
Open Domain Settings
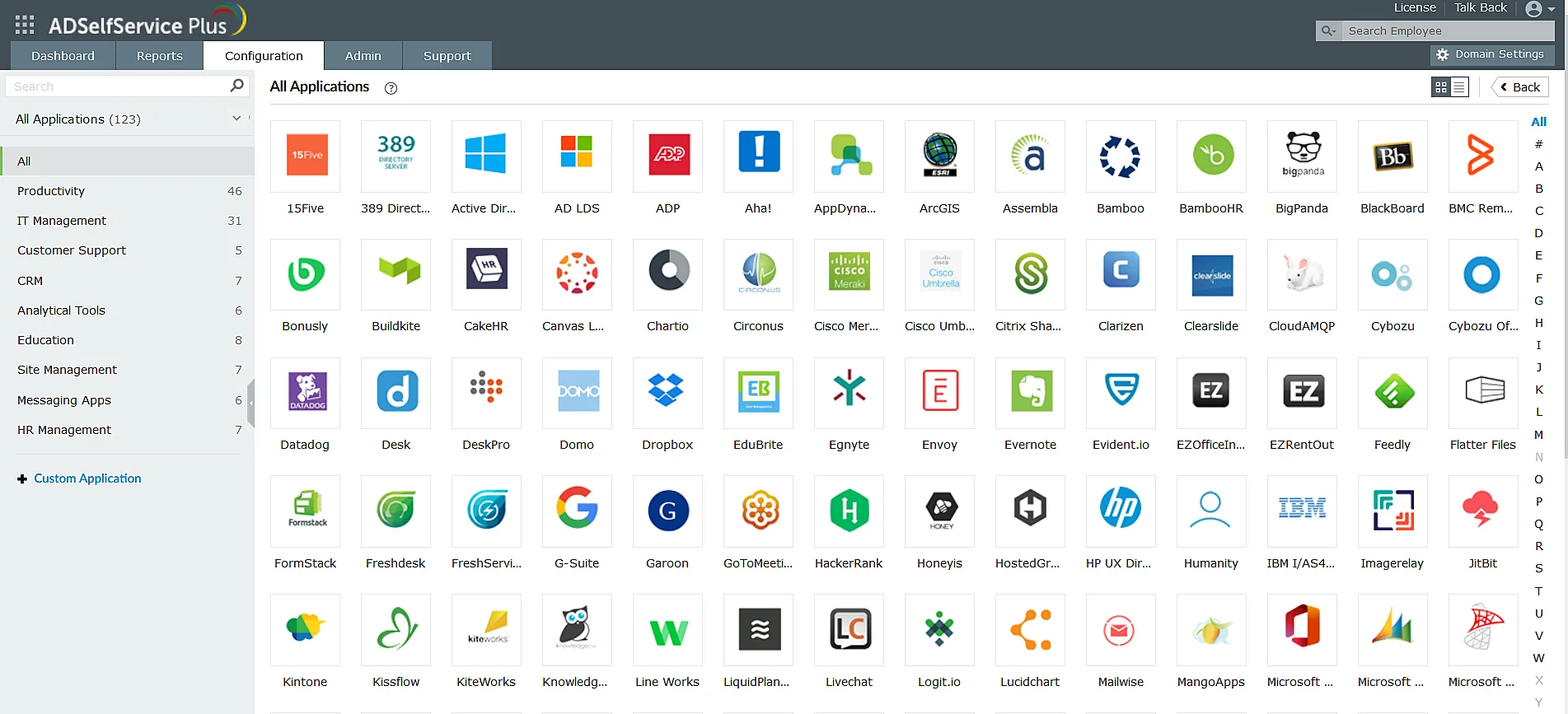(x=1491, y=54)
